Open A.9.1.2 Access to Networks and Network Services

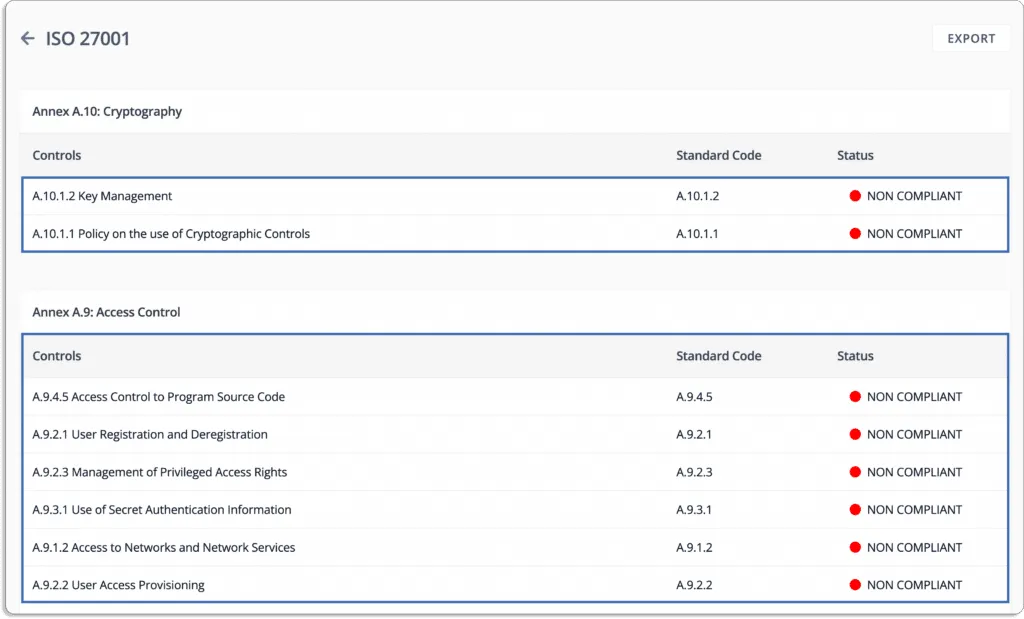tap(164, 548)
